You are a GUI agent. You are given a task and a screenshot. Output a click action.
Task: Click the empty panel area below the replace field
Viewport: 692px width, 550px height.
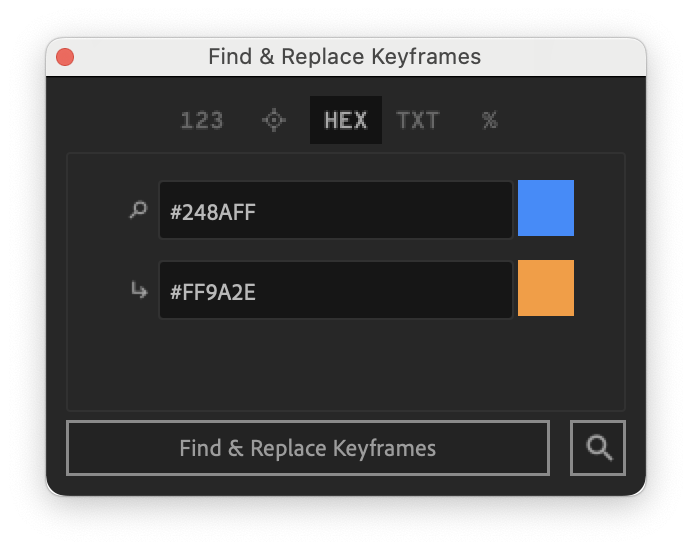click(346, 364)
